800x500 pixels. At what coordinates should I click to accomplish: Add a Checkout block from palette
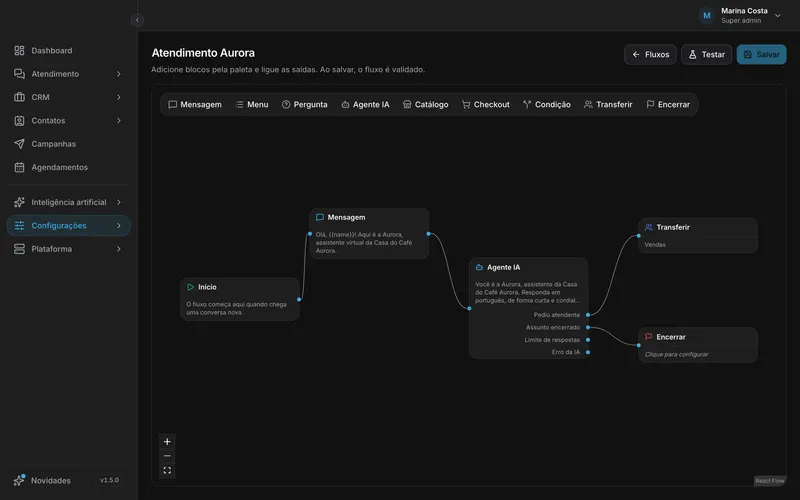tap(486, 105)
